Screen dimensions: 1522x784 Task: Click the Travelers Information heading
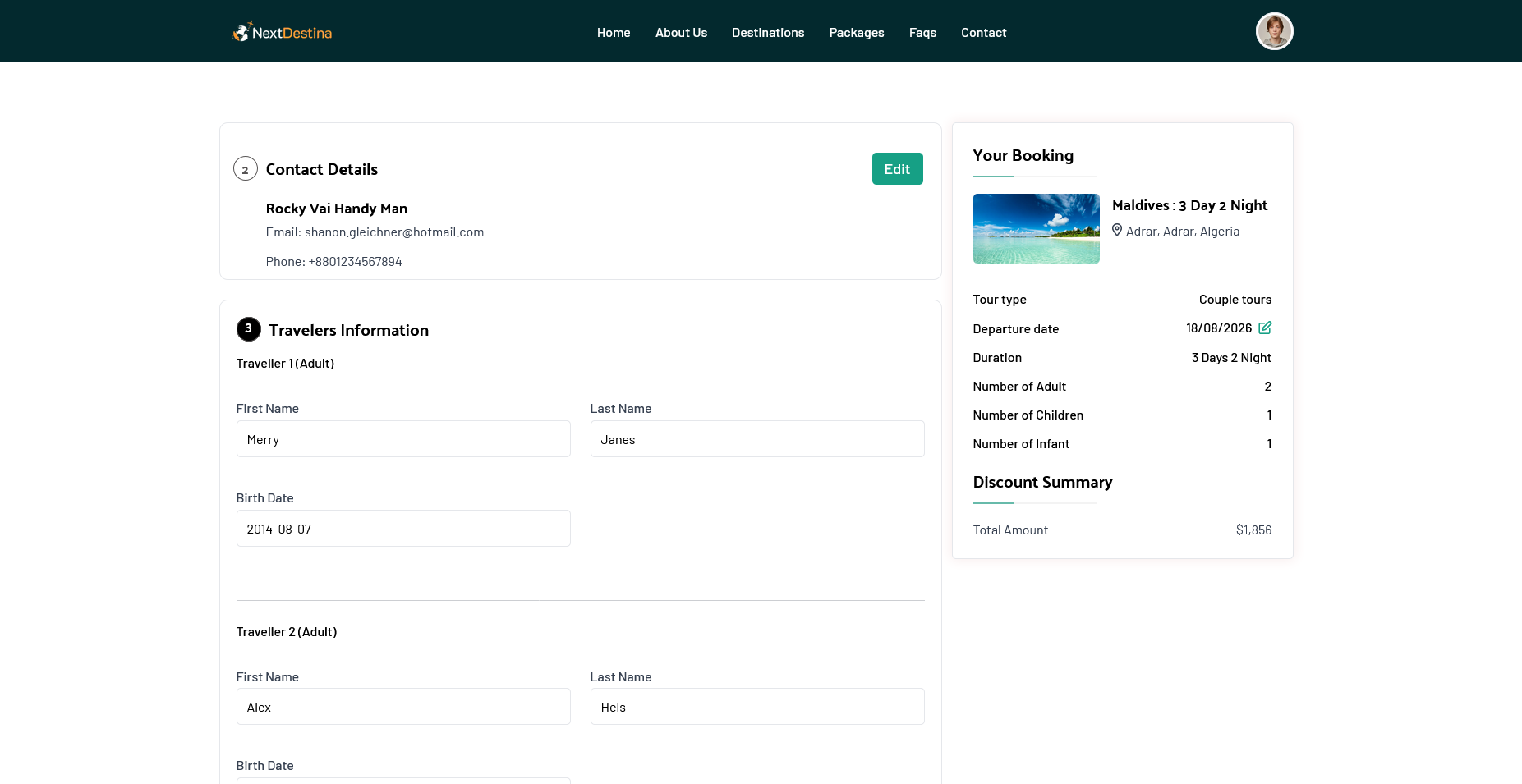pyautogui.click(x=349, y=330)
